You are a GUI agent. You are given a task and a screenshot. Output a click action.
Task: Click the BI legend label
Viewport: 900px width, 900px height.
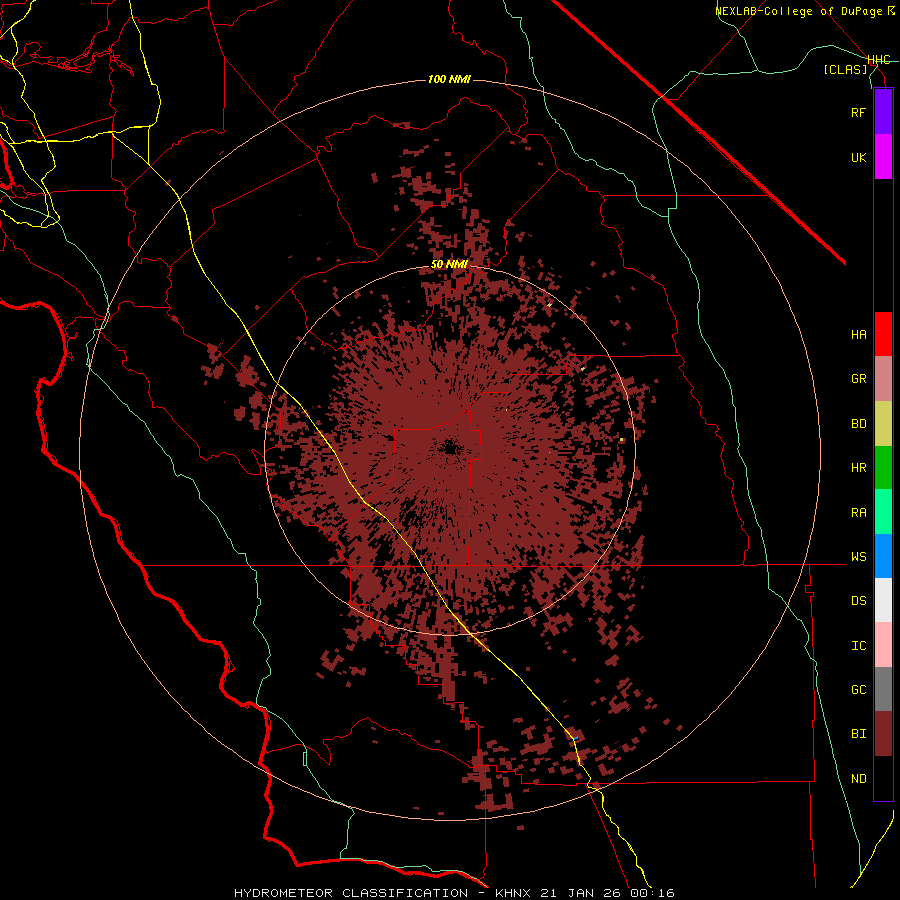859,734
